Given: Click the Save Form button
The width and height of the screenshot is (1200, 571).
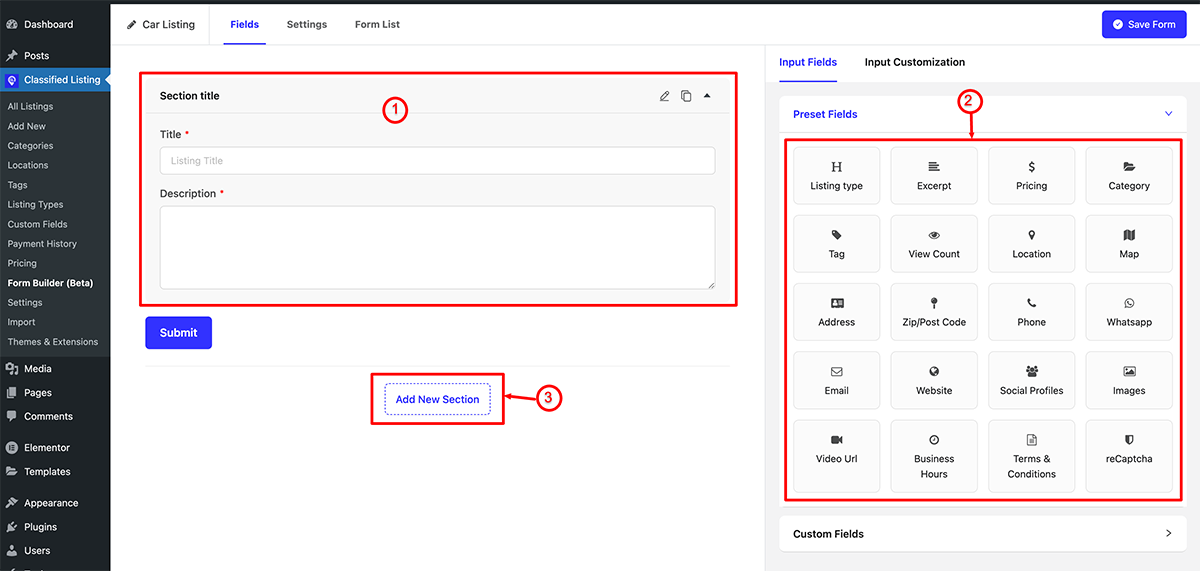Looking at the screenshot, I should tap(1144, 24).
